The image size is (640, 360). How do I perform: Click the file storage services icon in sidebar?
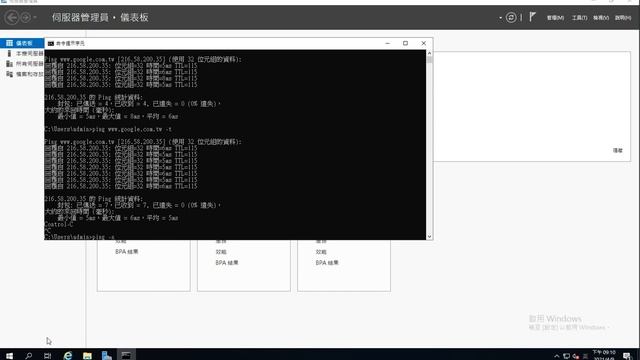click(x=9, y=74)
